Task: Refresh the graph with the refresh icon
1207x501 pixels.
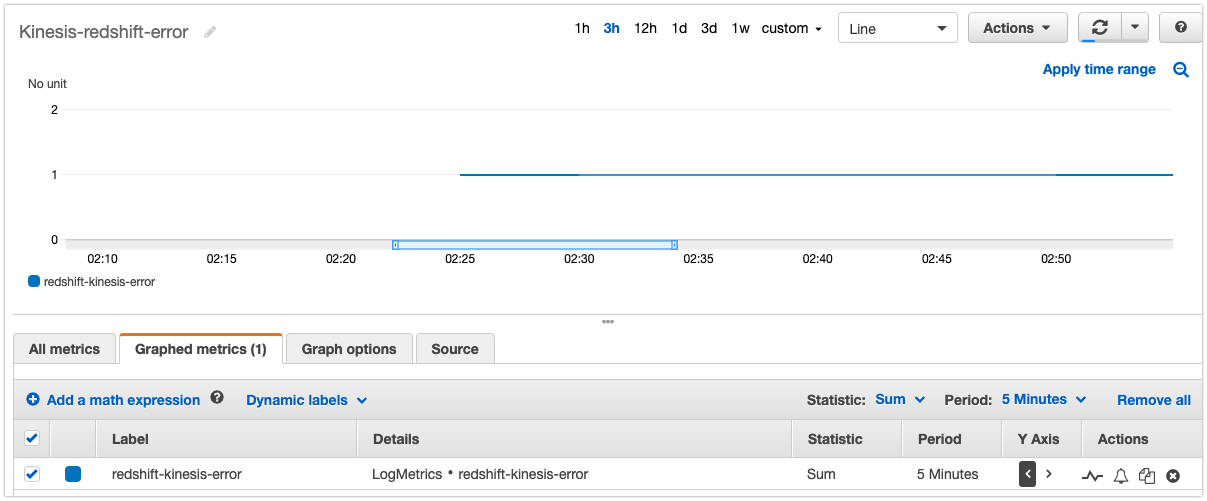Action: [x=1100, y=28]
